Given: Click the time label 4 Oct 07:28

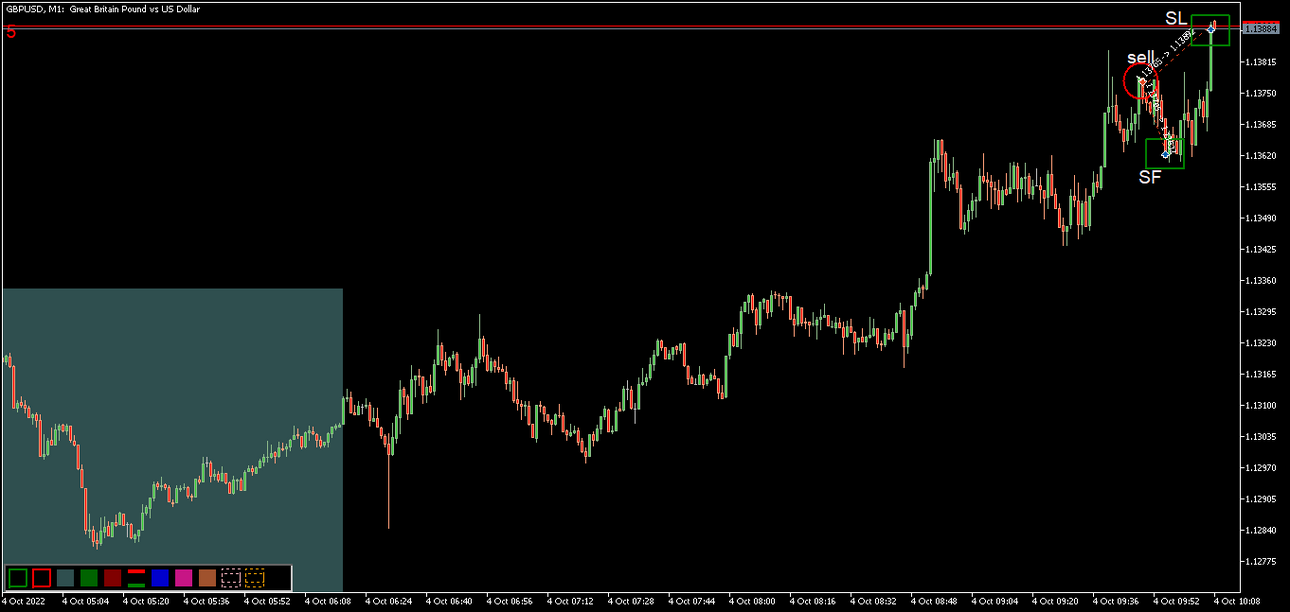Looking at the screenshot, I should 631,602.
